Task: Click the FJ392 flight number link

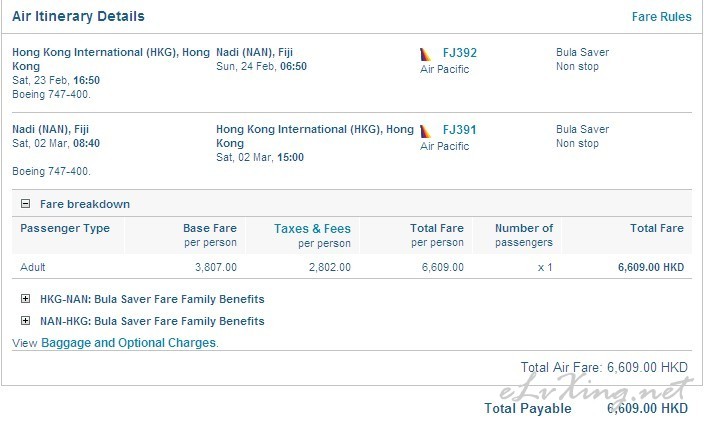Action: click(x=460, y=53)
